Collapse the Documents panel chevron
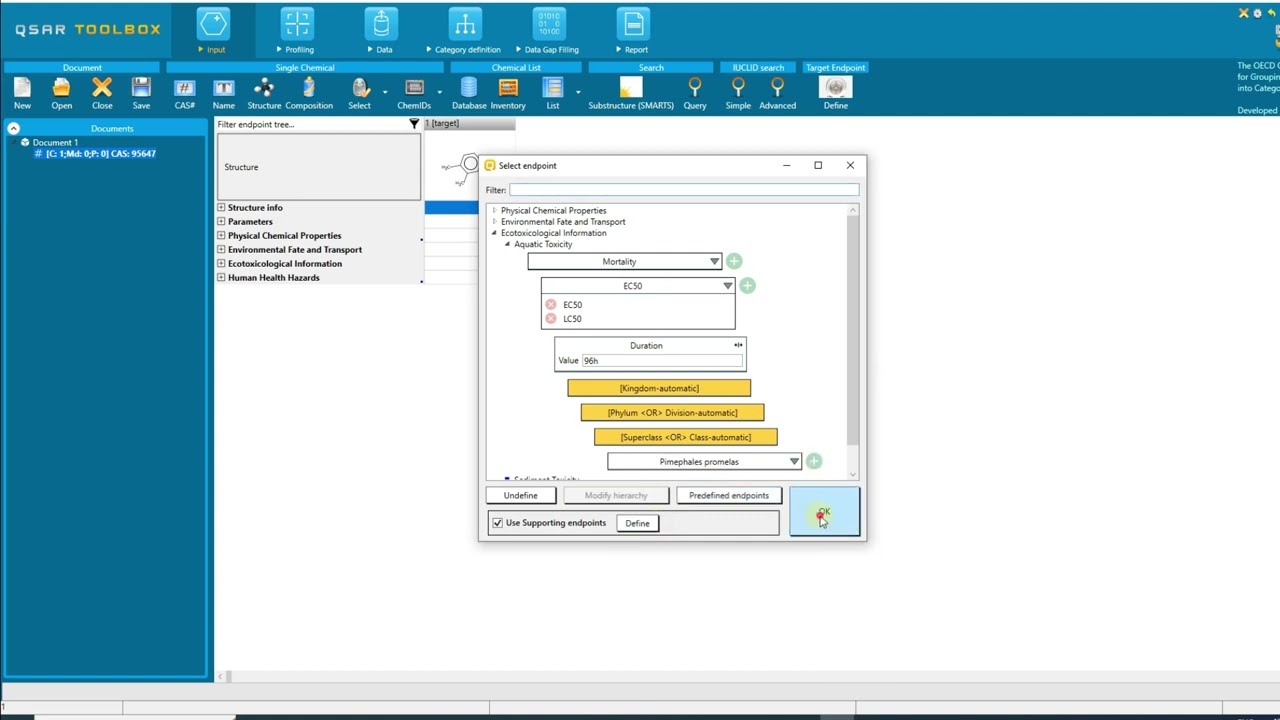Image resolution: width=1280 pixels, height=720 pixels. 14,128
